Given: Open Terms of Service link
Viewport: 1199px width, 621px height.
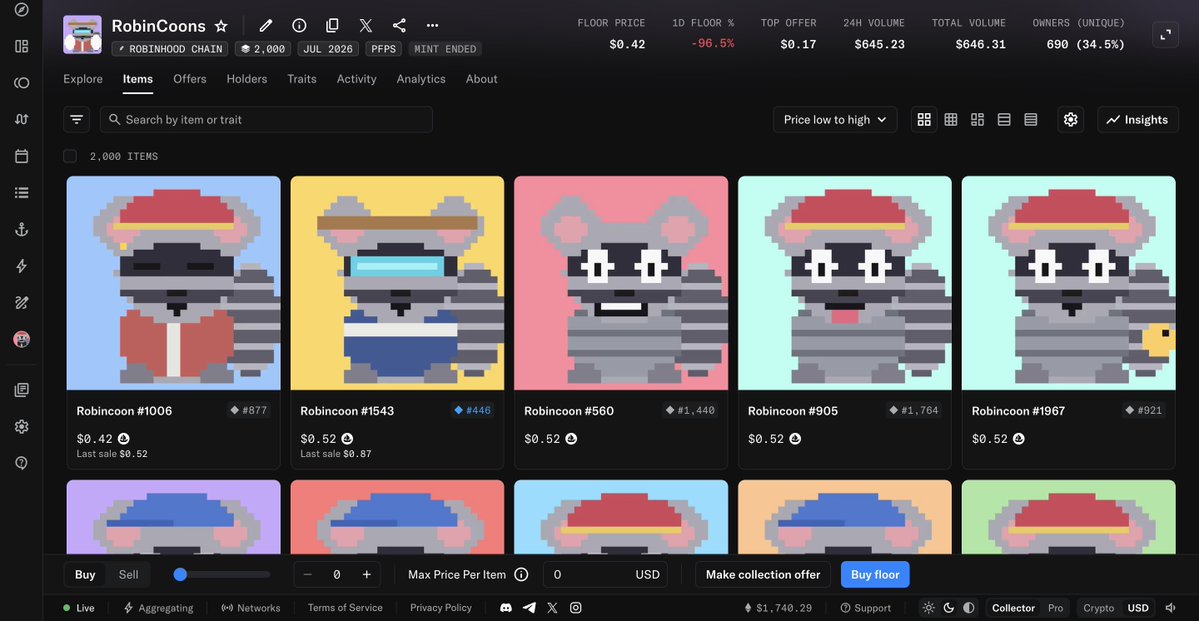Looking at the screenshot, I should [345, 608].
